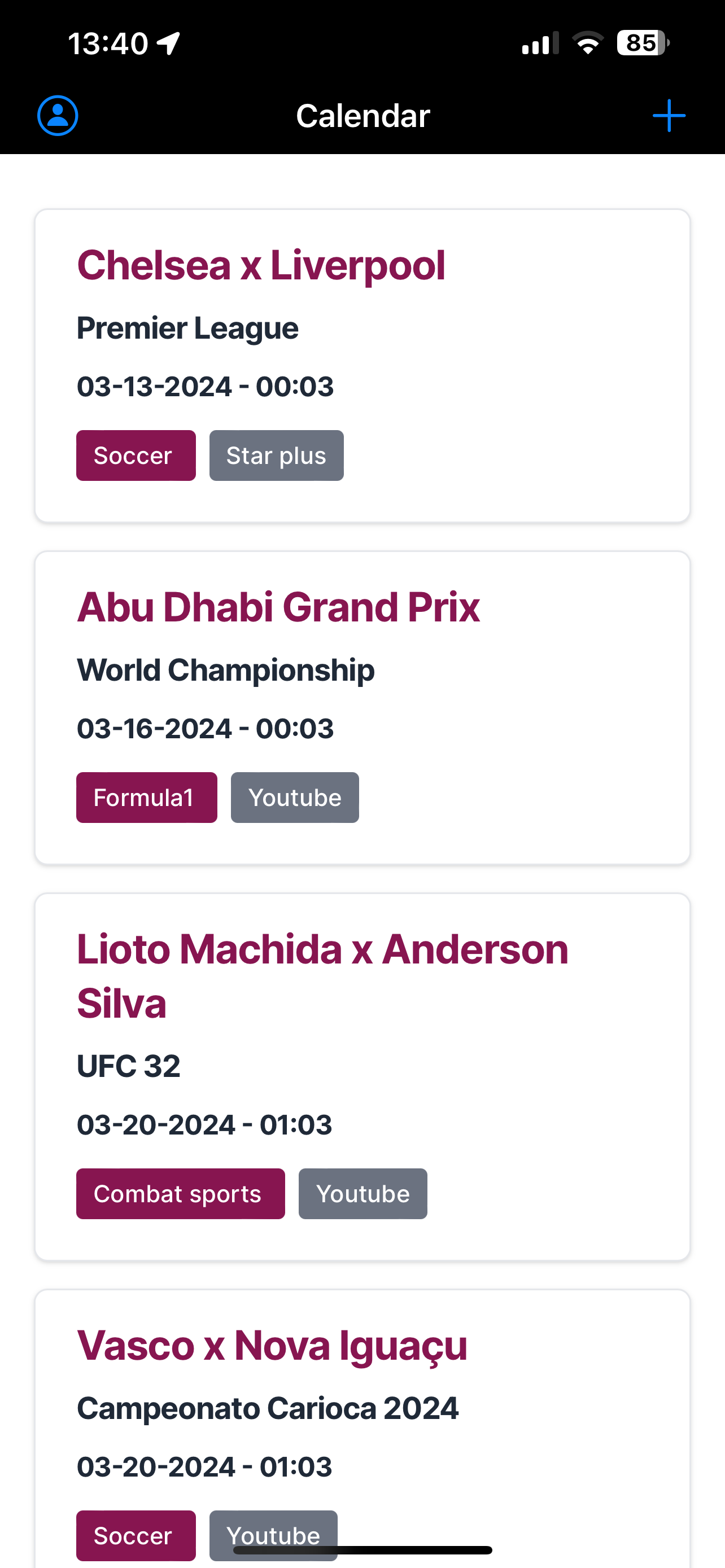Screen dimensions: 725x1568
Task: Tap the home indicator bar
Action: click(x=363, y=1550)
